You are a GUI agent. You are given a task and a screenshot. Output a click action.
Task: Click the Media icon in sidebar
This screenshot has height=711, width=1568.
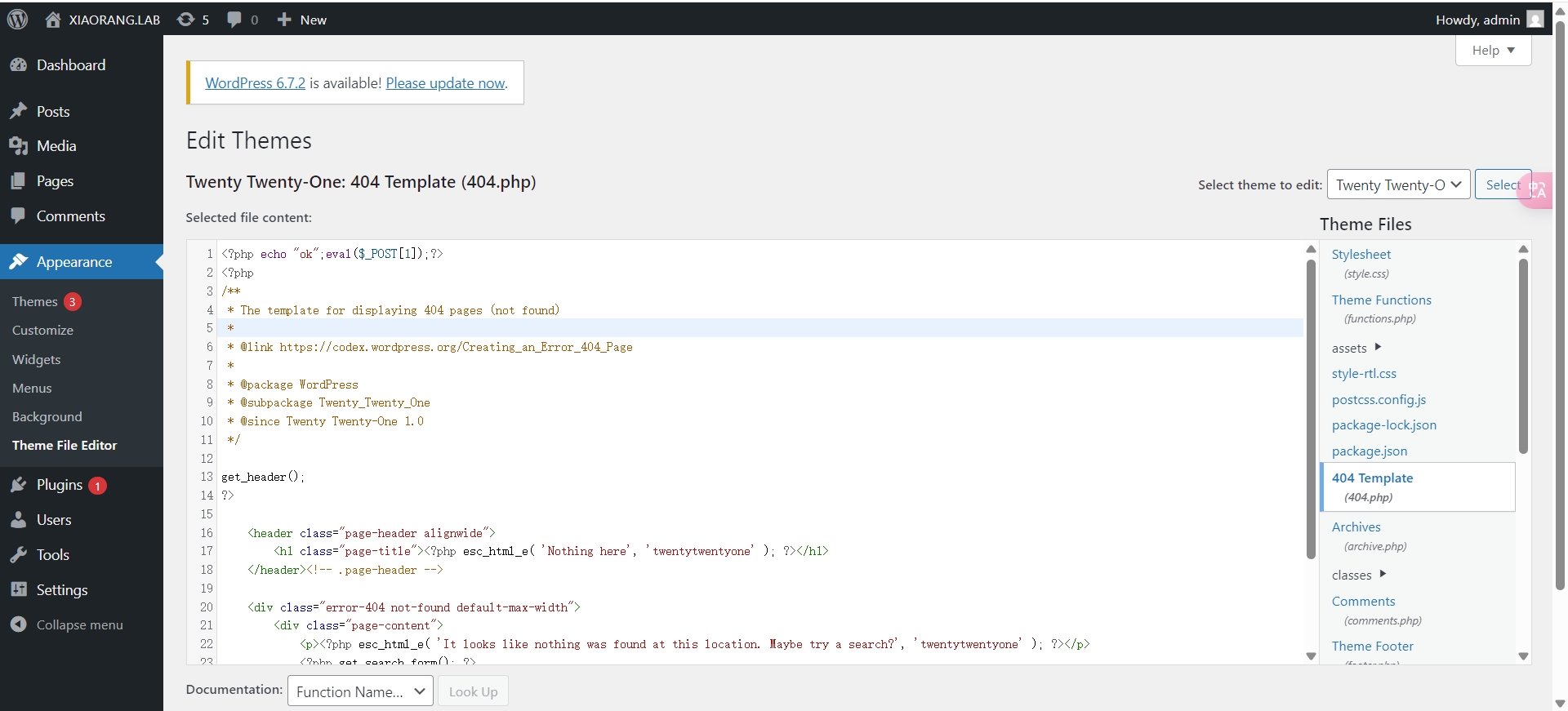coord(19,146)
